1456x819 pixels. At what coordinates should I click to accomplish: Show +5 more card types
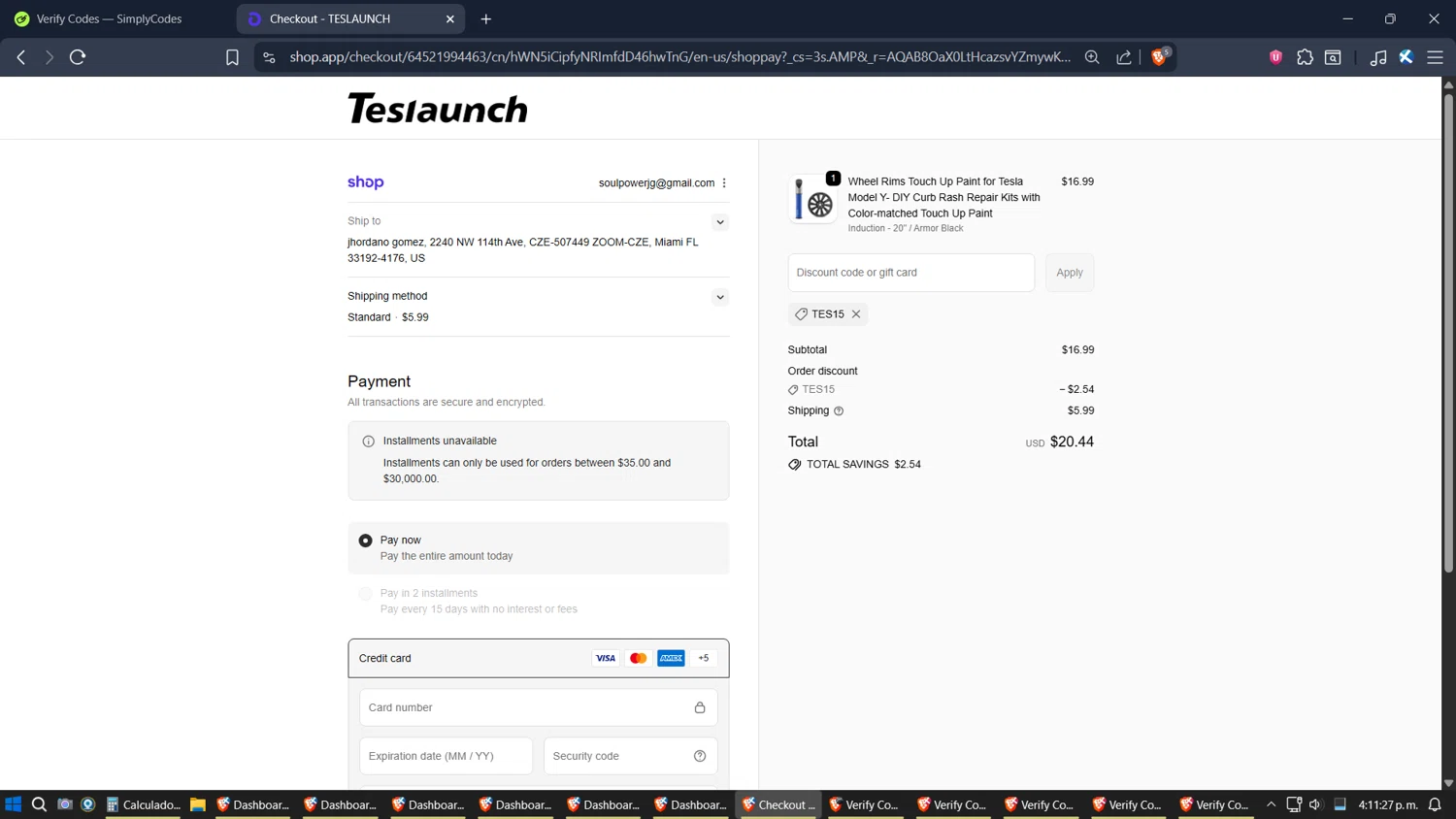[704, 658]
